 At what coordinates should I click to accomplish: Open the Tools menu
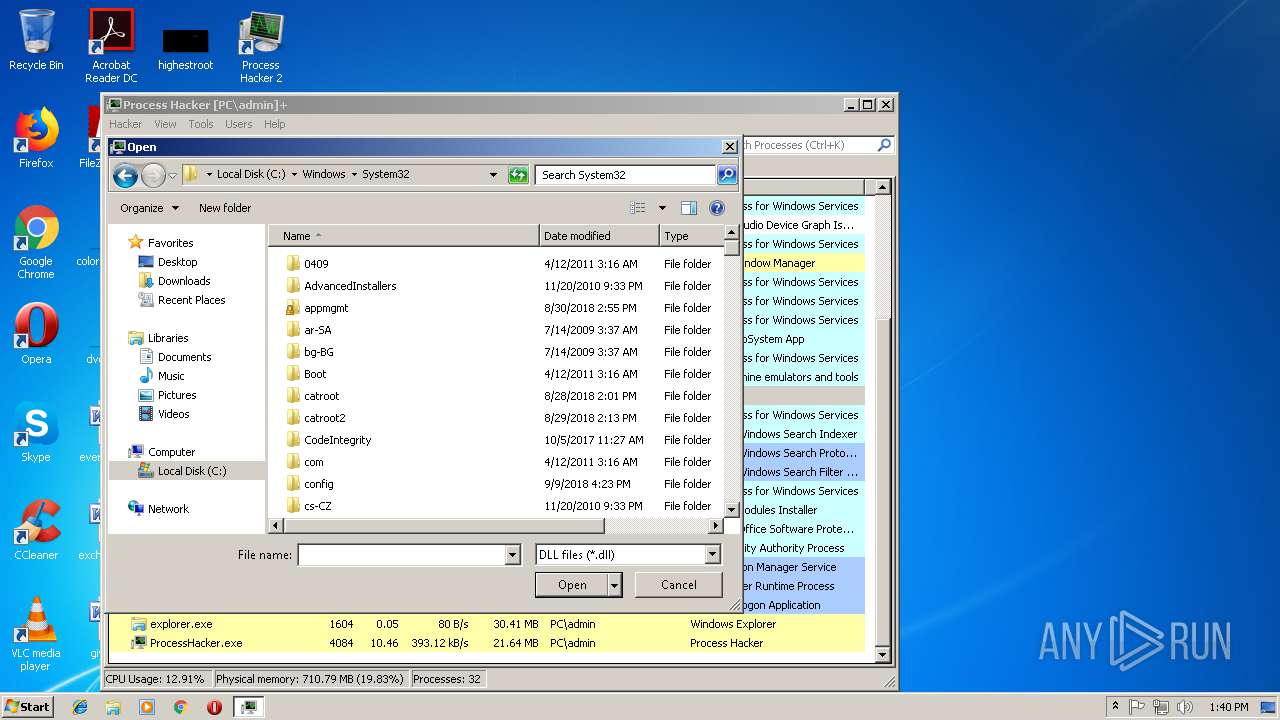[201, 124]
